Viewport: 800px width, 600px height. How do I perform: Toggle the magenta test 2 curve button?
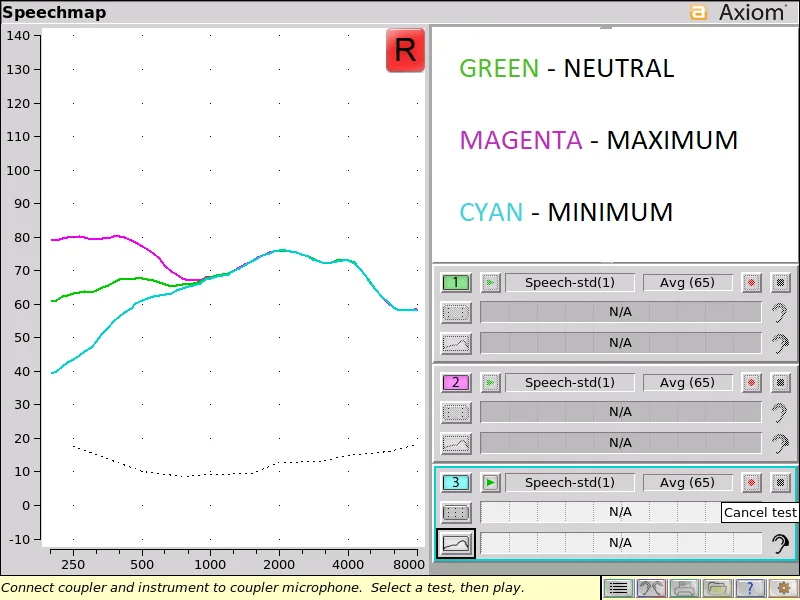(x=456, y=383)
